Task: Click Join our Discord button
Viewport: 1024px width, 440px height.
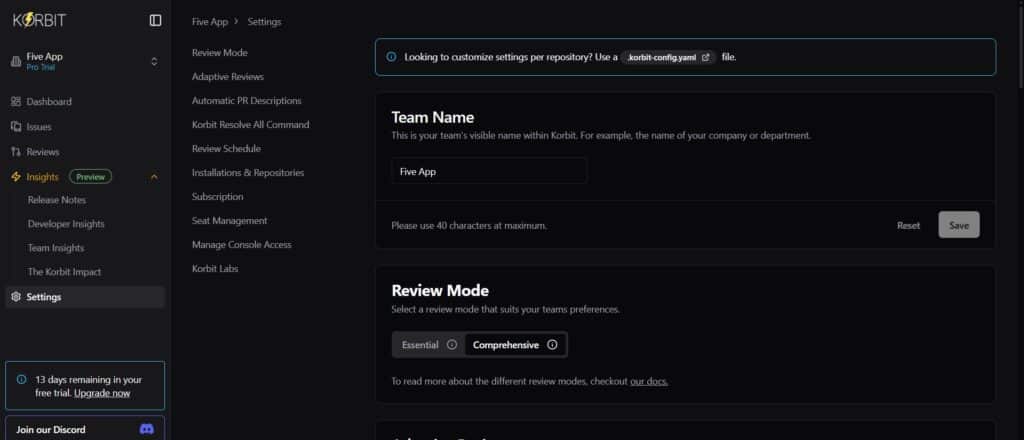Action: pos(85,429)
